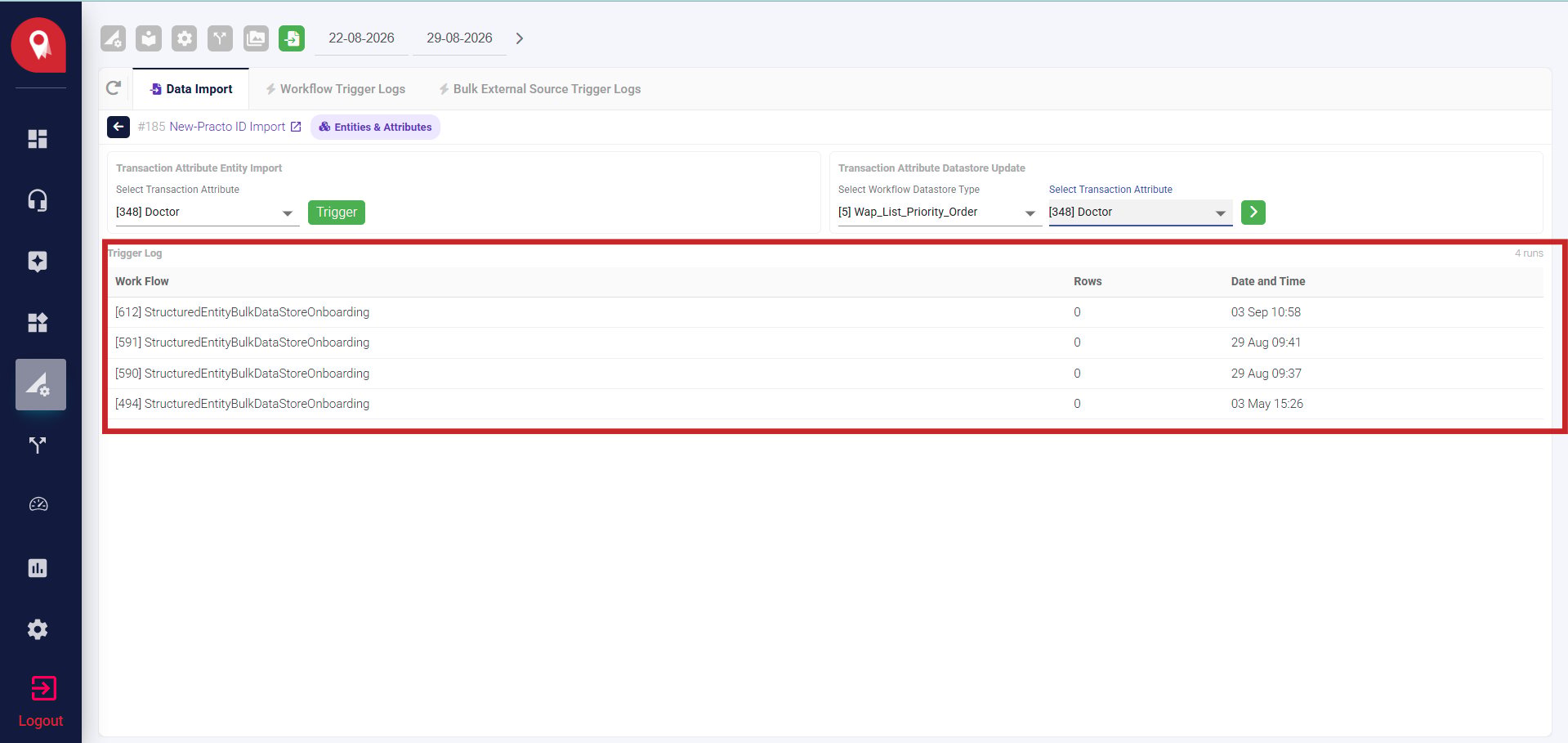Open the settings gear in sidebar

[x=38, y=629]
